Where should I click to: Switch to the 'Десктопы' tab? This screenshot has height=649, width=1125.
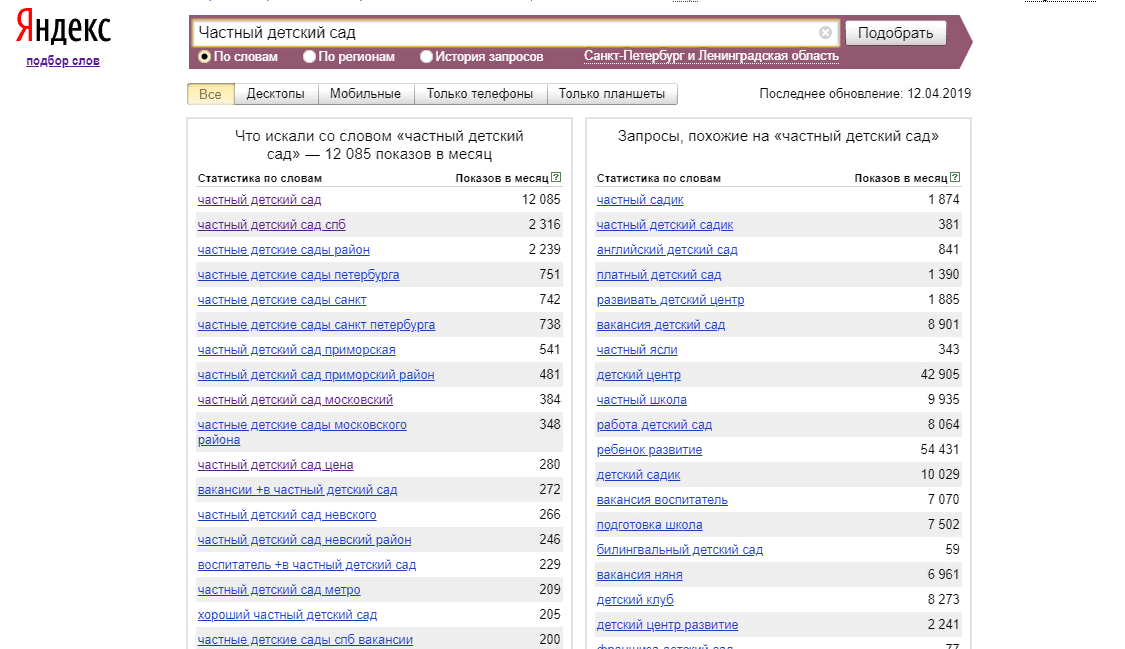pyautogui.click(x=276, y=94)
